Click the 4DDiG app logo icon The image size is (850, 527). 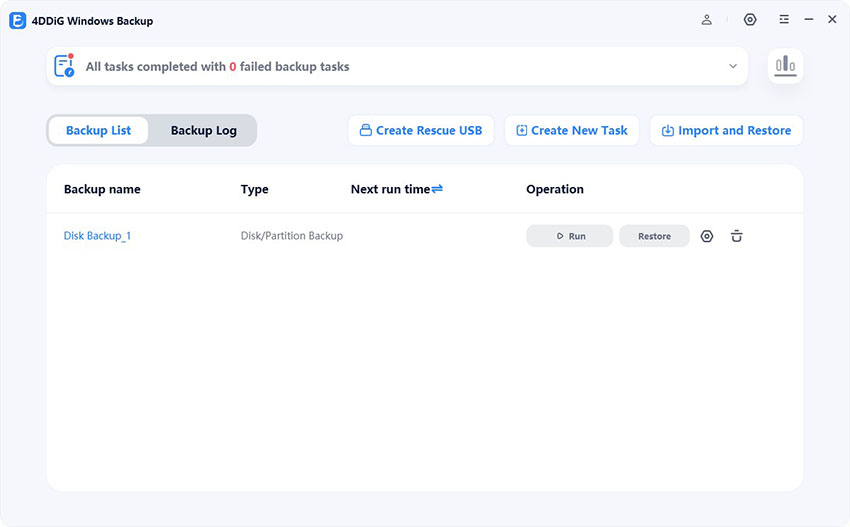tap(17, 20)
